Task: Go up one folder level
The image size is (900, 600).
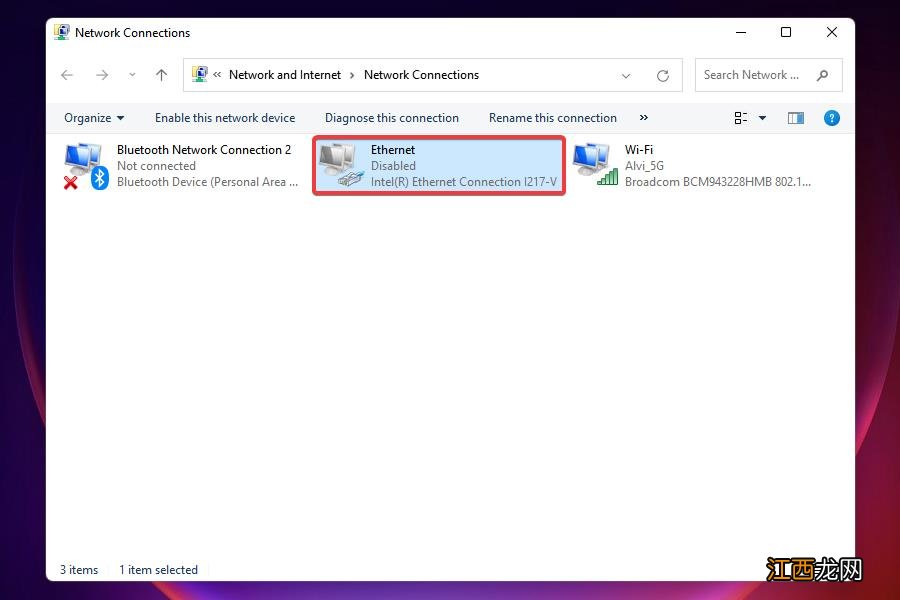Action: 161,75
